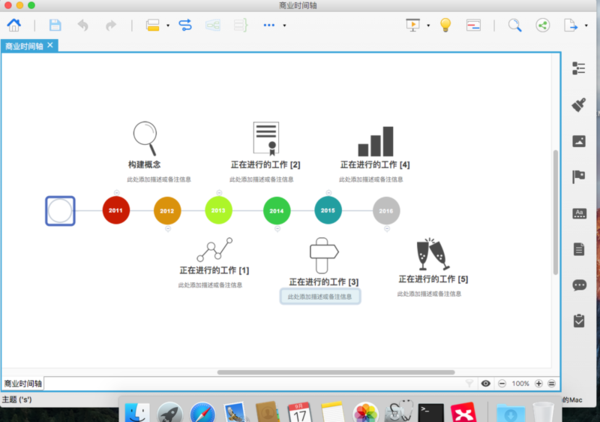
Task: Select the 构建概念 topic
Action: coord(144,165)
